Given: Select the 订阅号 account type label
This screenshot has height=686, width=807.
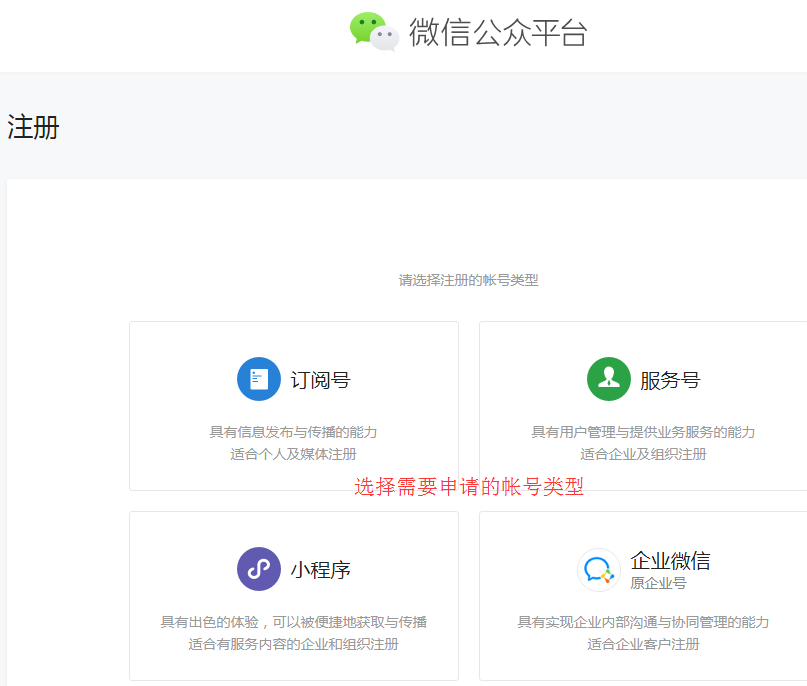Looking at the screenshot, I should pyautogui.click(x=320, y=380).
